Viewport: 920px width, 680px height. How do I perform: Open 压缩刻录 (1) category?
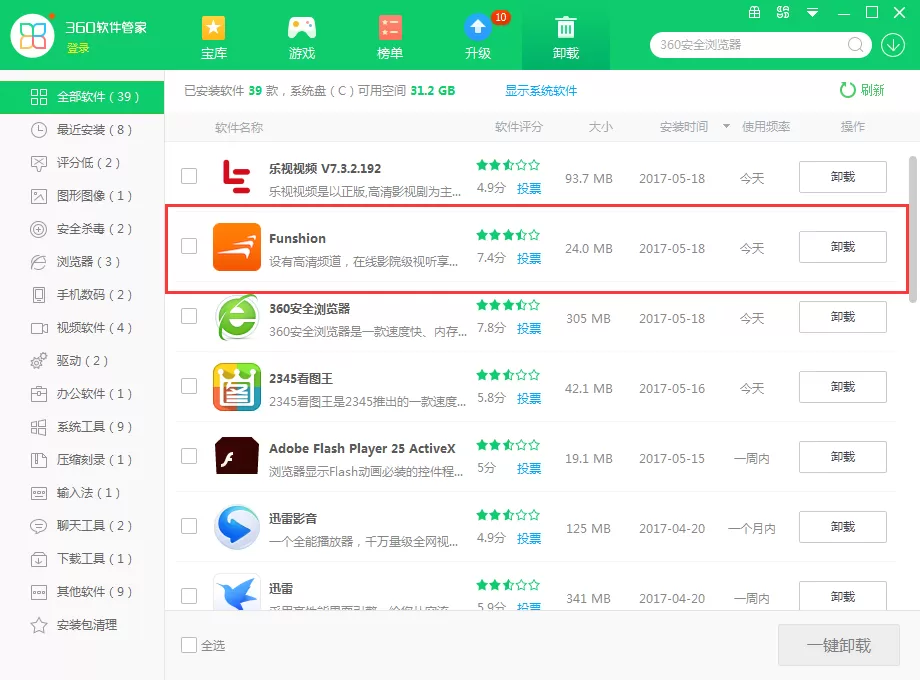(82, 459)
